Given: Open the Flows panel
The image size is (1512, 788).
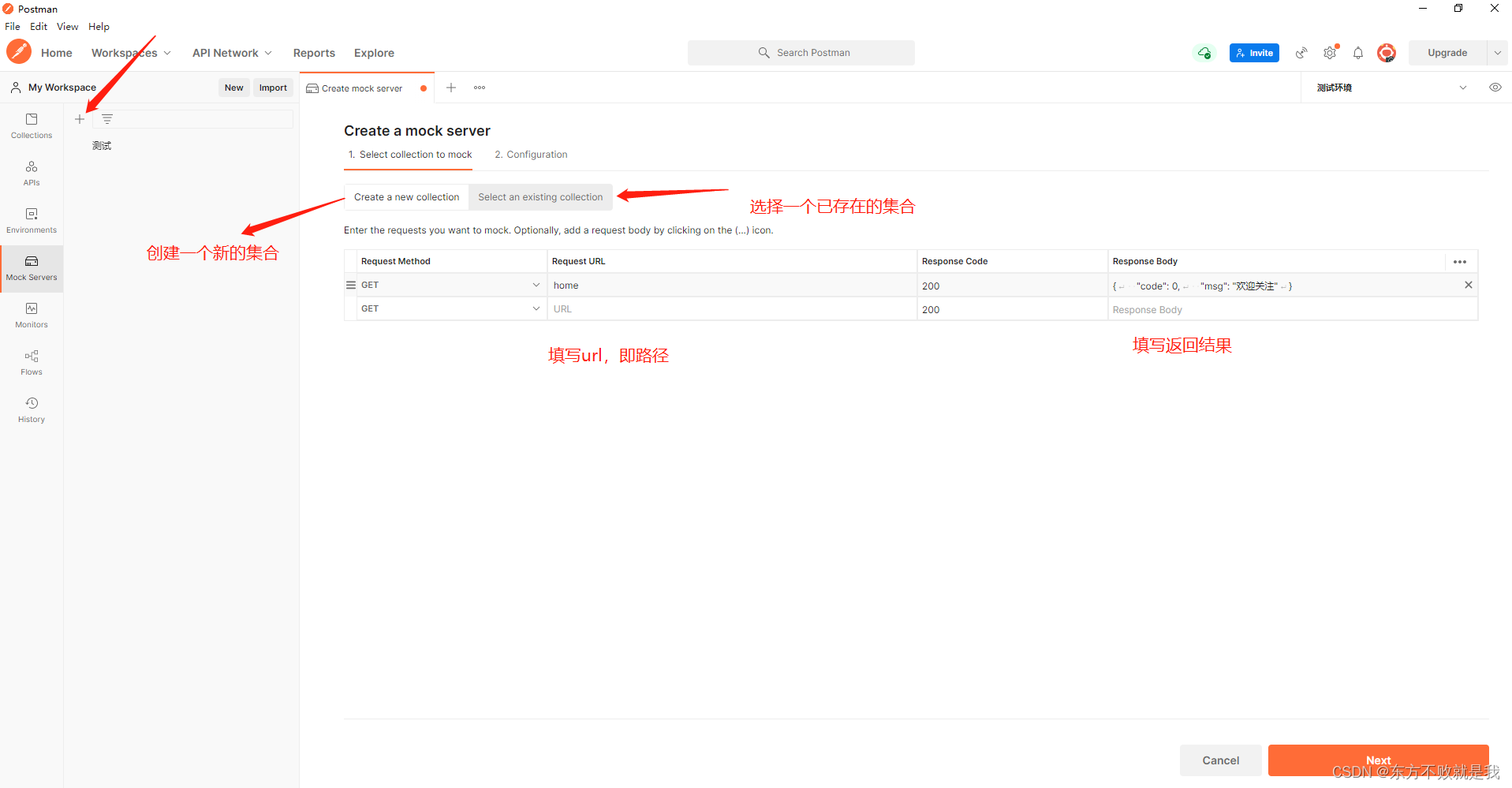Looking at the screenshot, I should 31,362.
